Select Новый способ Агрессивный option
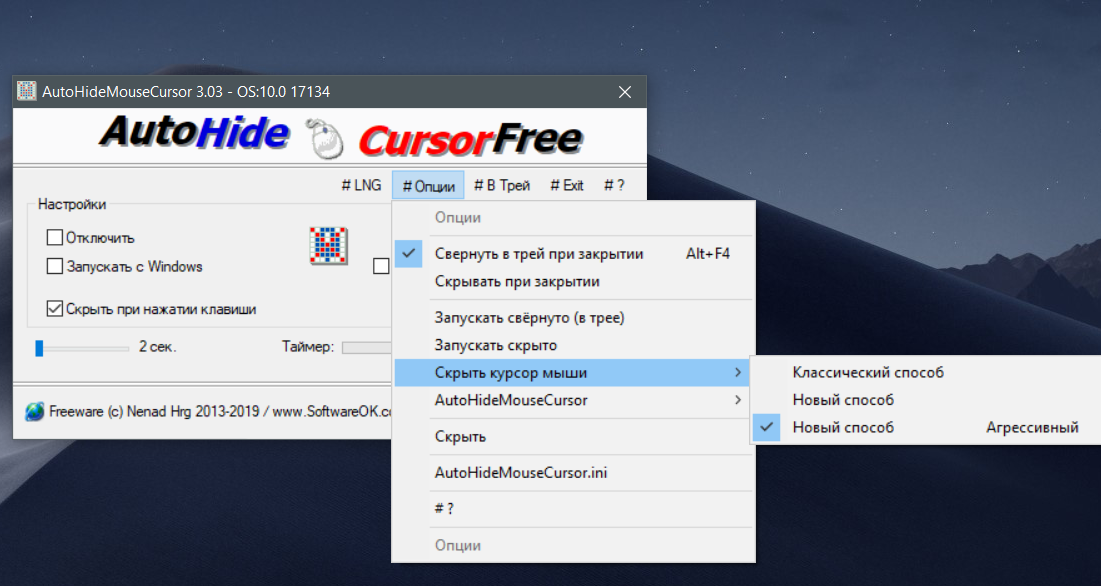 (x=926, y=427)
